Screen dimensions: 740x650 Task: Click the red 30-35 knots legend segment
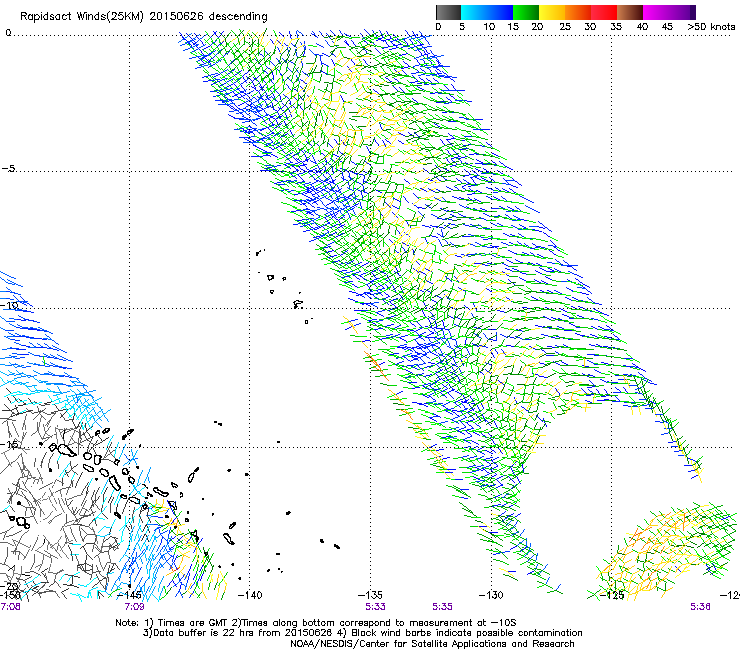coord(604,12)
